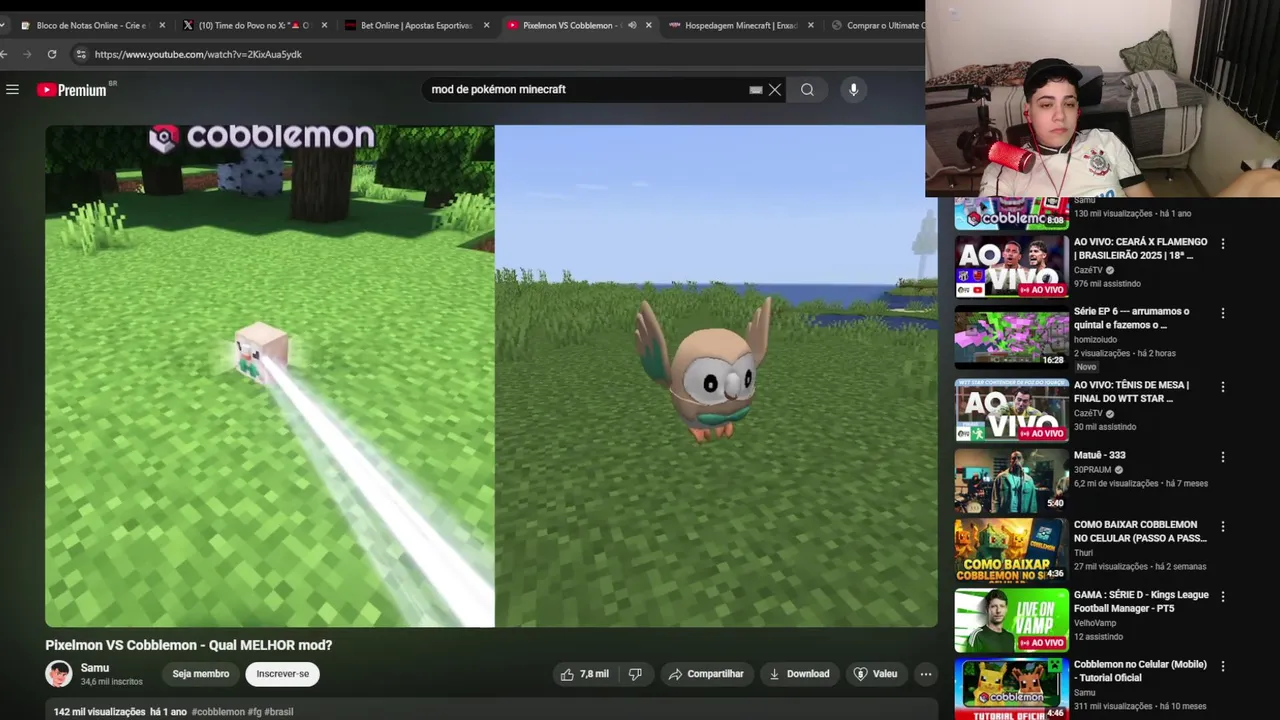Run search with the magnifier button
Viewport: 1280px width, 720px height.
807,90
